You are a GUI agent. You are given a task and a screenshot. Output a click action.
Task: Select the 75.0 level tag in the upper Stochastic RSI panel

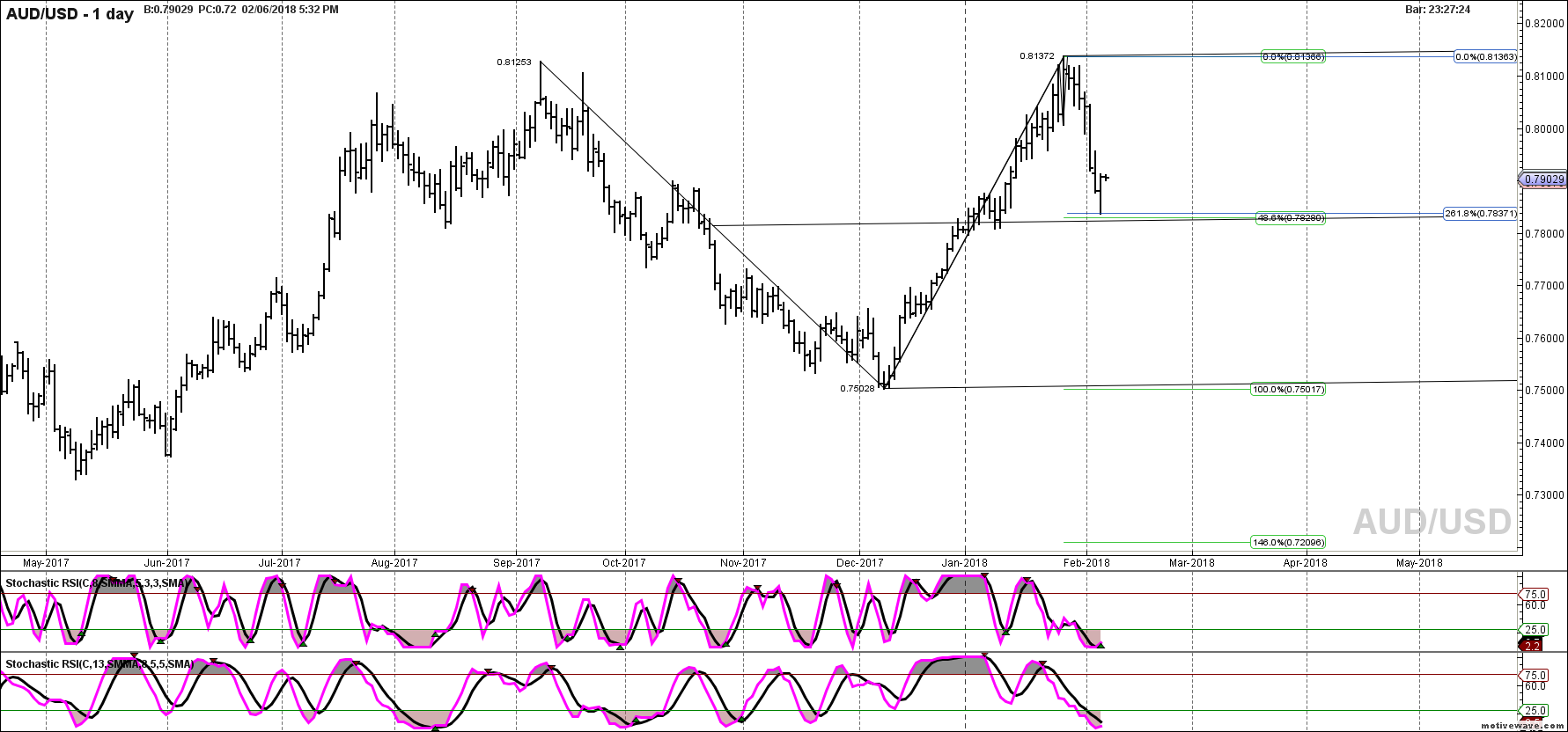(1535, 595)
